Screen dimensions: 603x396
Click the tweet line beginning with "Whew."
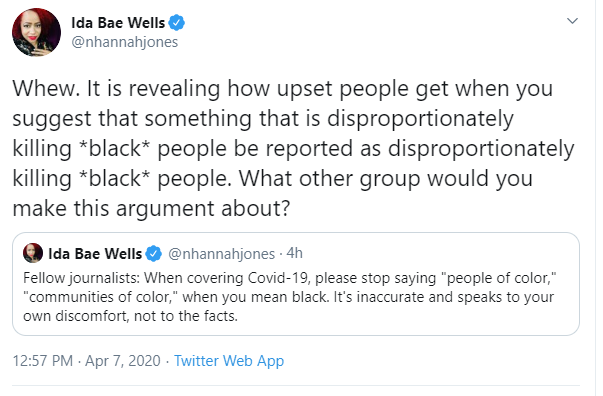[283, 89]
